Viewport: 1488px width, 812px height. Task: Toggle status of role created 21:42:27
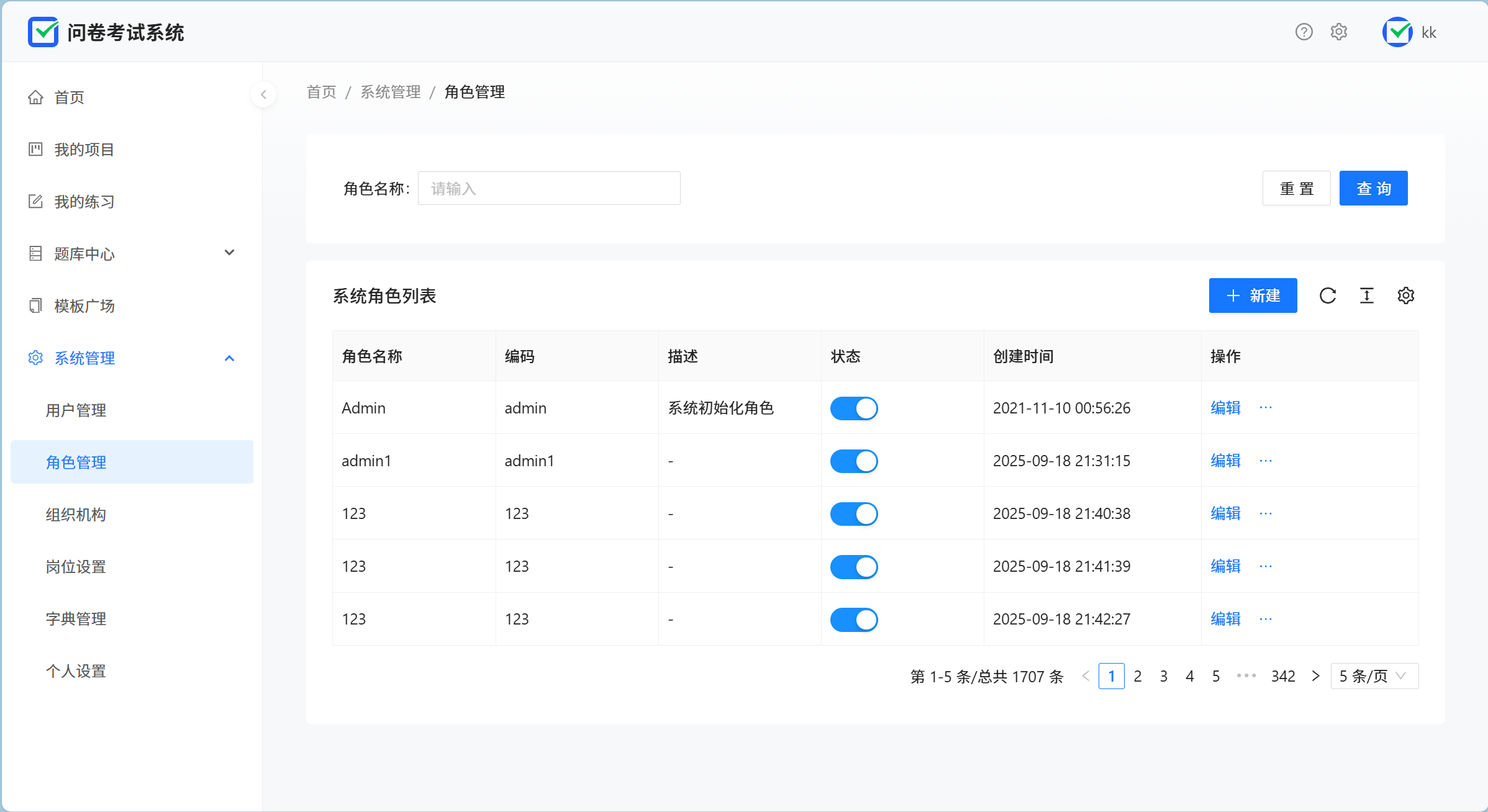854,620
